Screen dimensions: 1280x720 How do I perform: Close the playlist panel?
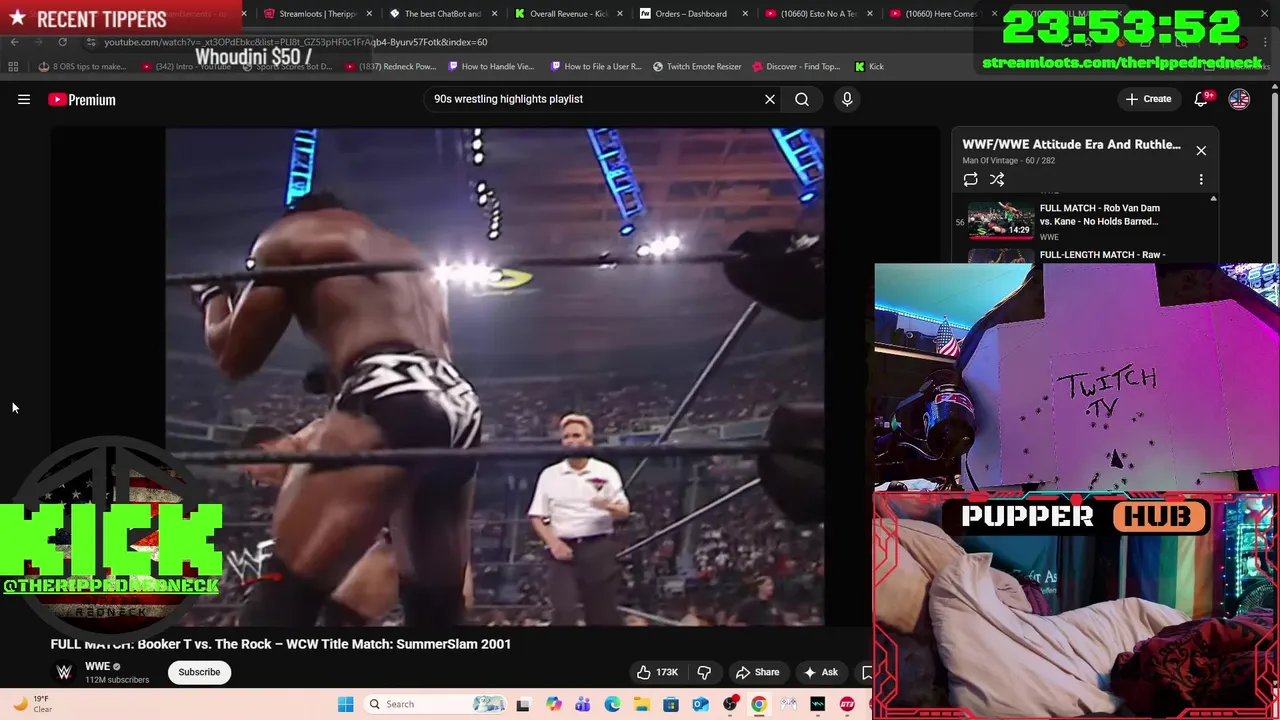pyautogui.click(x=1201, y=150)
